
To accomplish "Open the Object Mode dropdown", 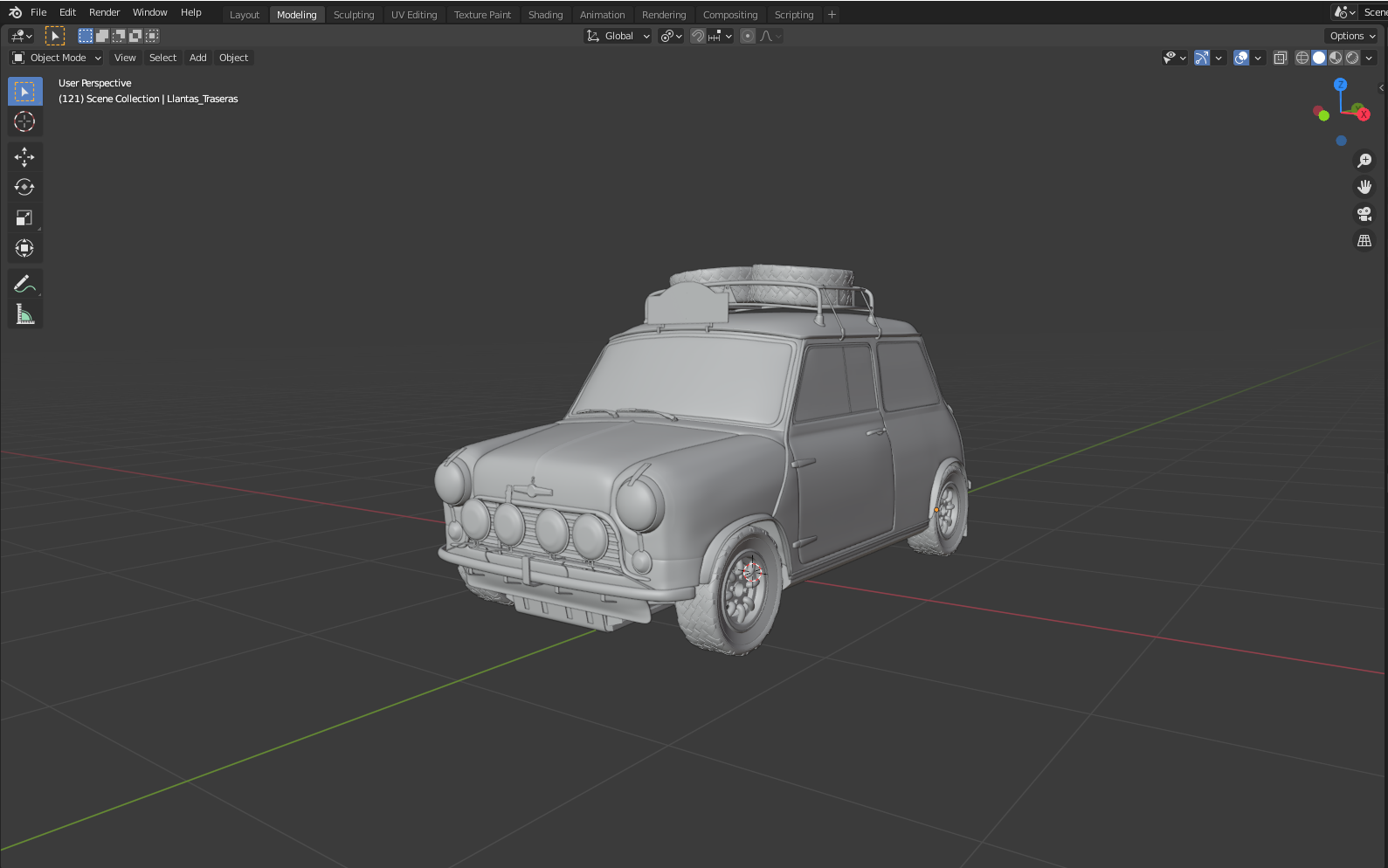I will [x=57, y=58].
